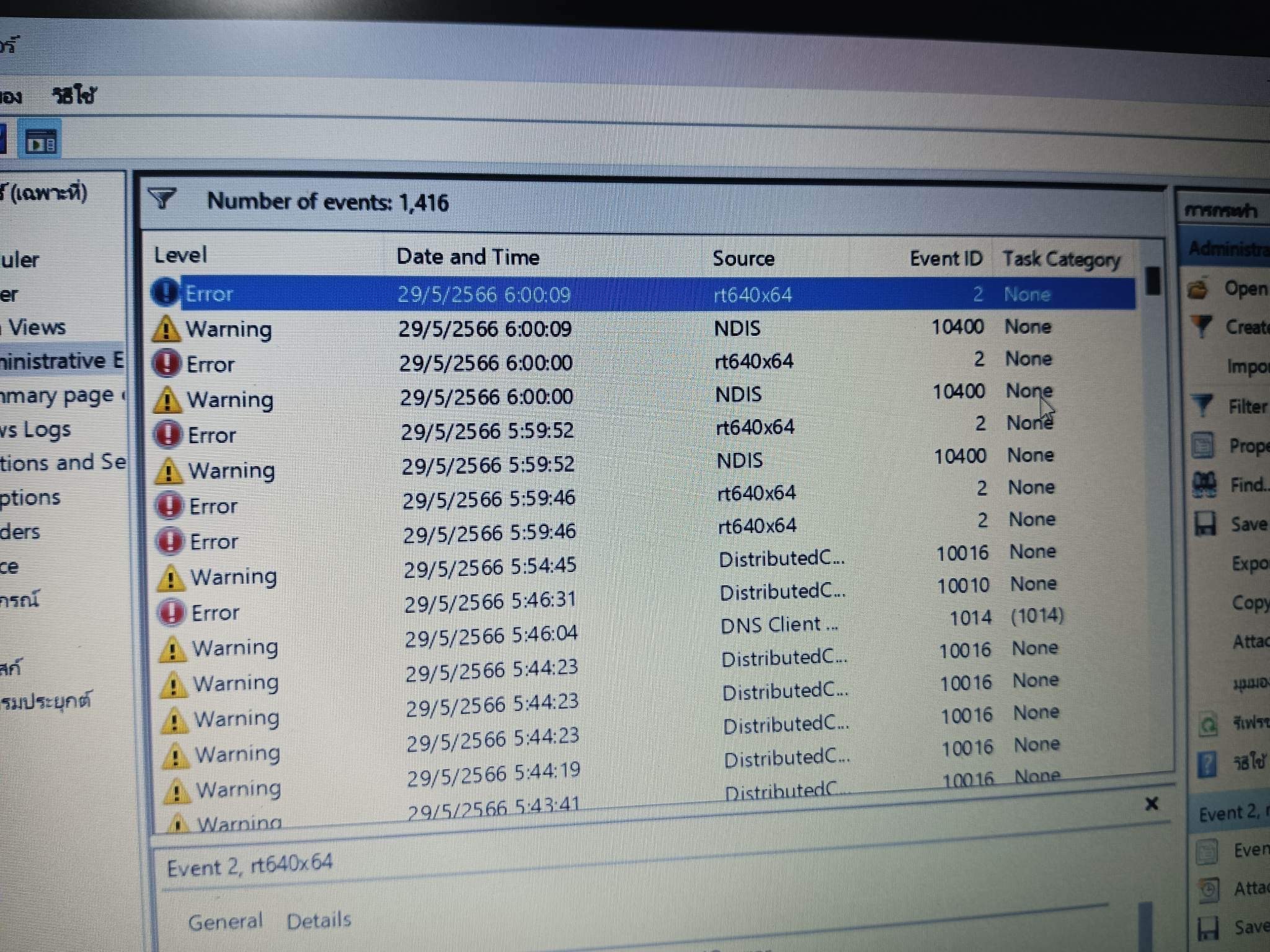Switch to the General tab
This screenshot has width=1270, height=952.
225,922
